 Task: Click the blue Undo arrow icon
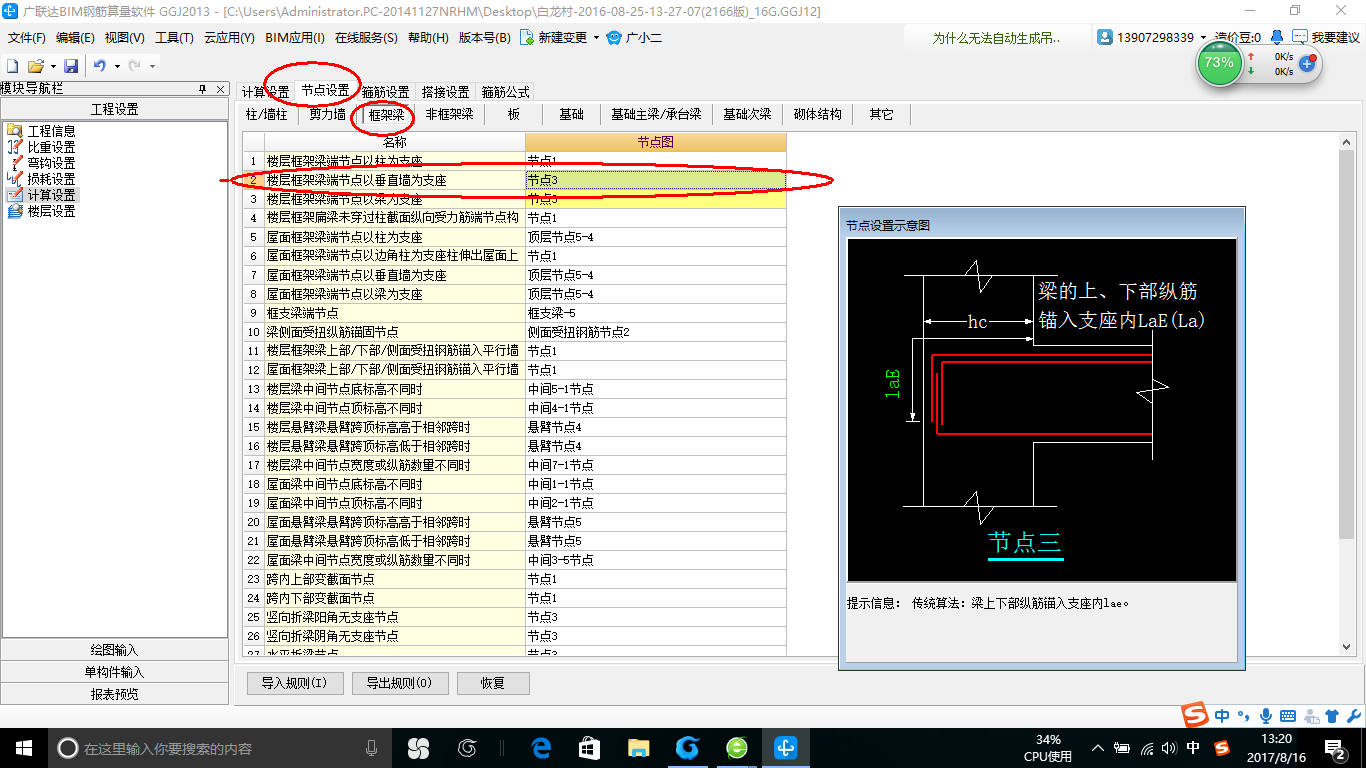(100, 65)
